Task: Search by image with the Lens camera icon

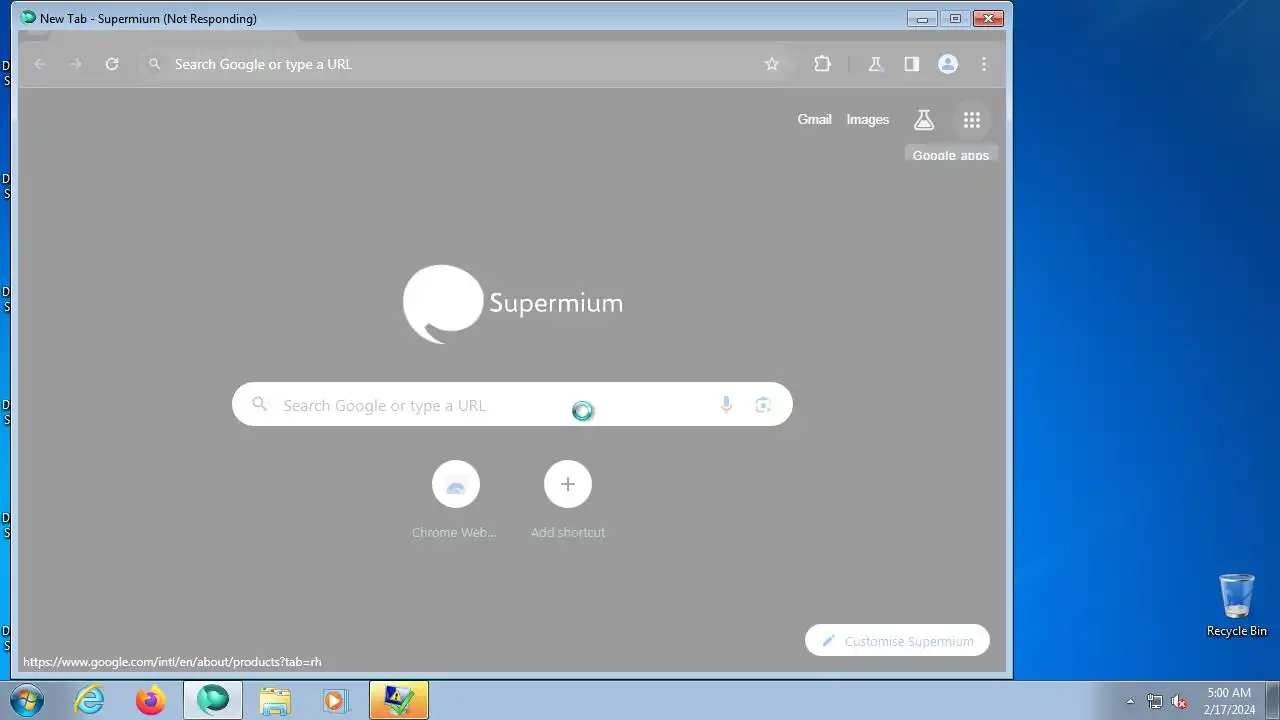Action: pos(763,405)
